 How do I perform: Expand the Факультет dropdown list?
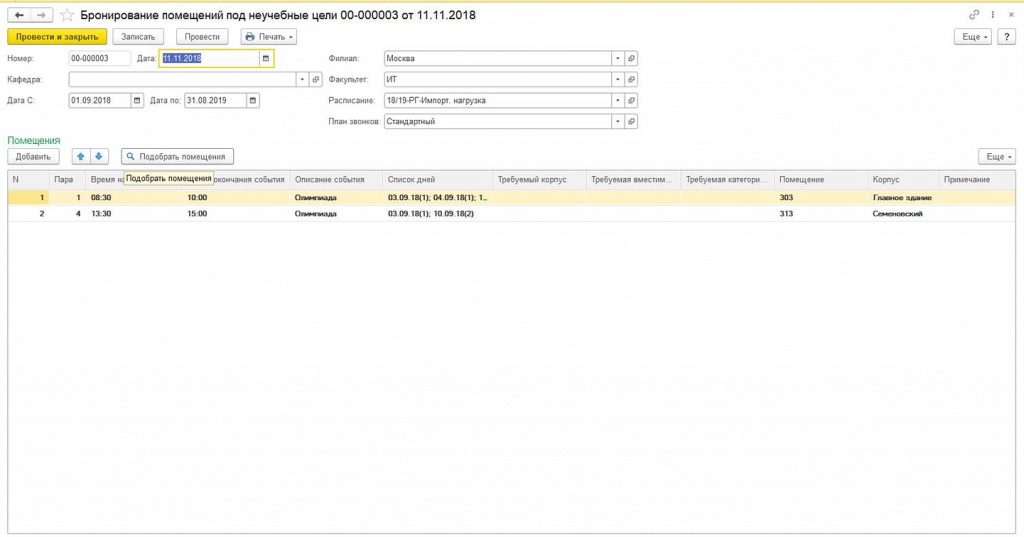pyautogui.click(x=617, y=79)
